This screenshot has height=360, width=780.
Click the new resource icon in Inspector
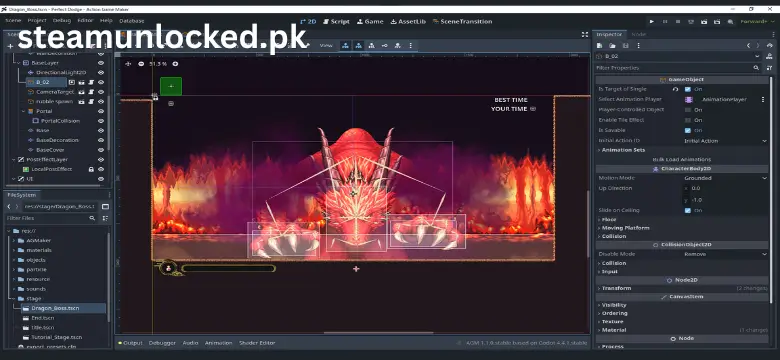600,45
